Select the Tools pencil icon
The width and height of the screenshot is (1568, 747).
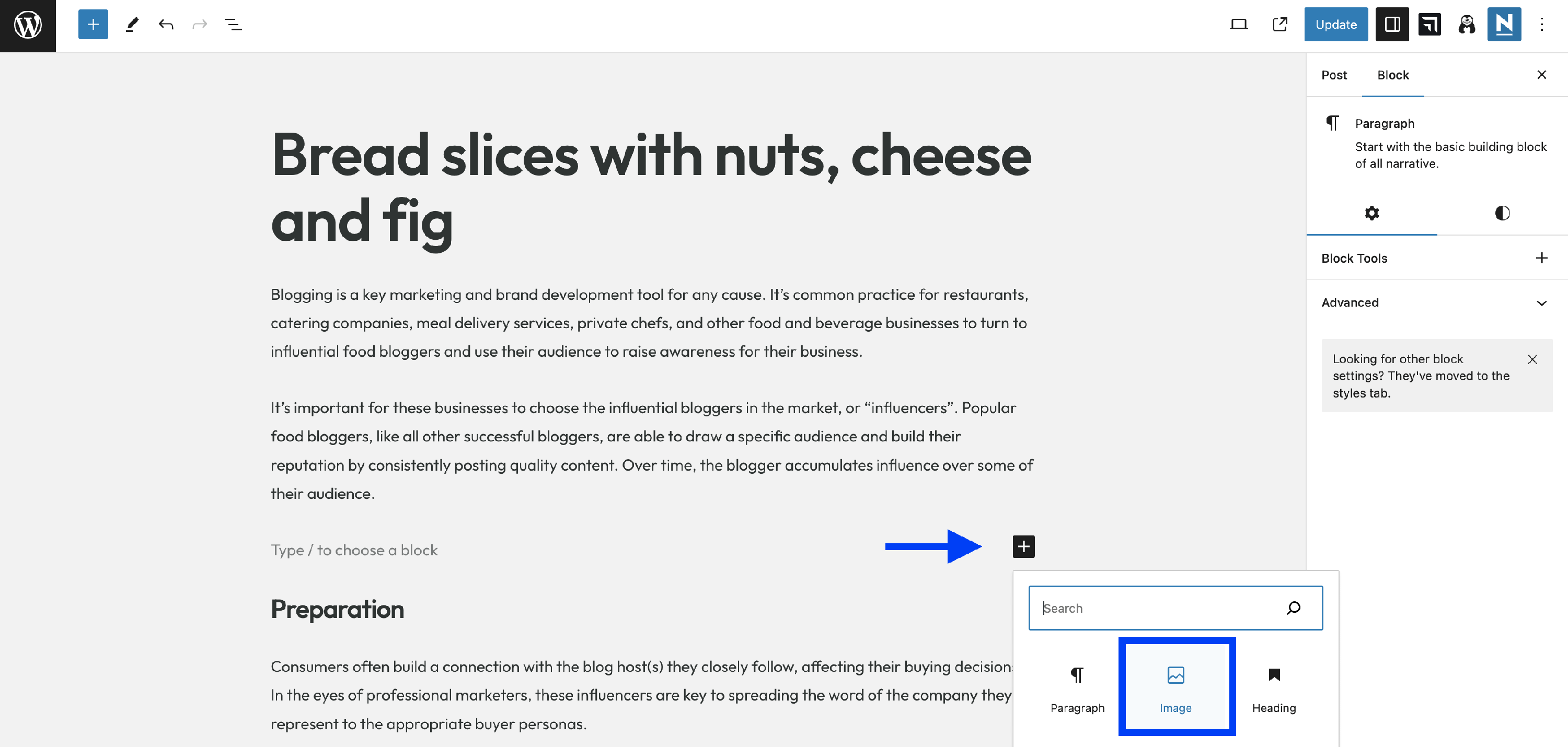(x=132, y=25)
